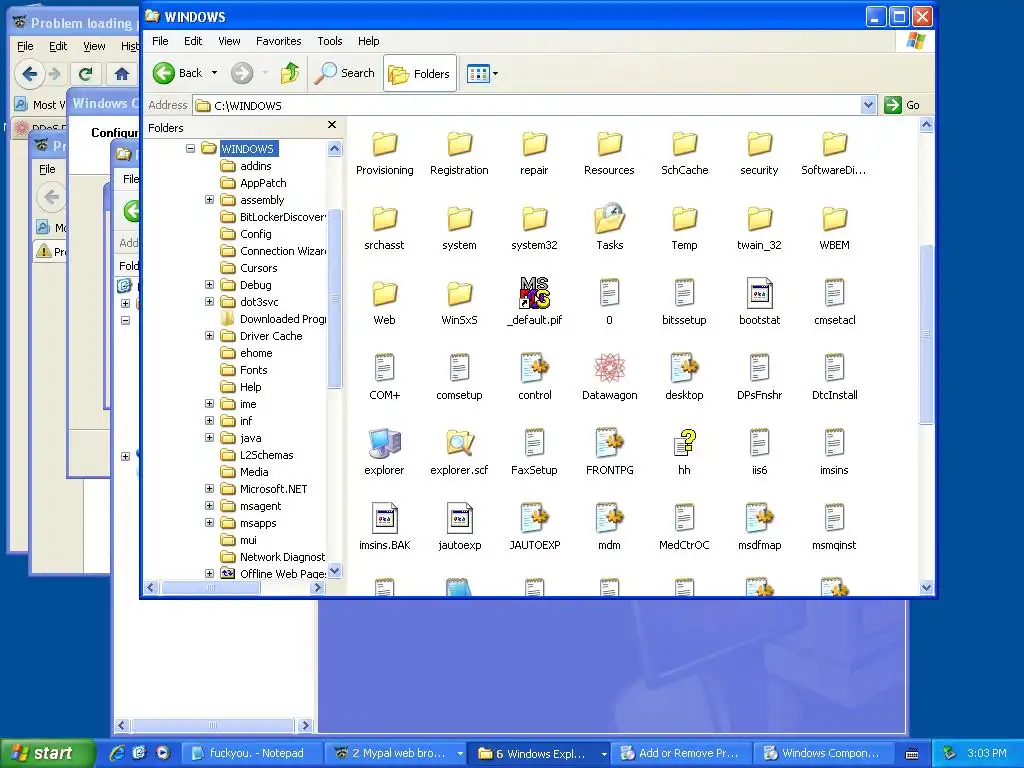Expand the java folder node

coord(209,438)
